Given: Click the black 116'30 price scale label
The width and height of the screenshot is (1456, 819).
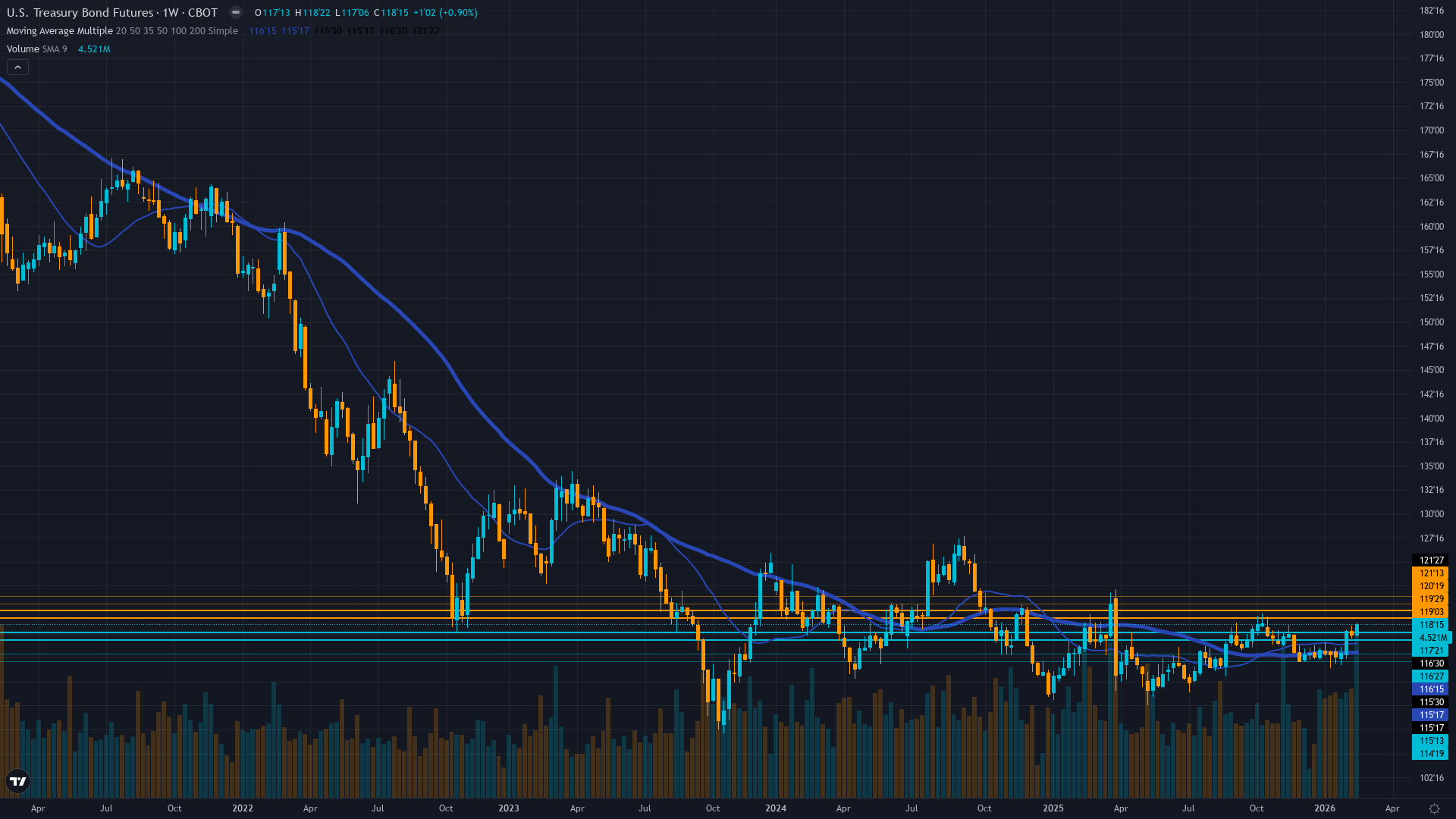Looking at the screenshot, I should [x=1430, y=664].
